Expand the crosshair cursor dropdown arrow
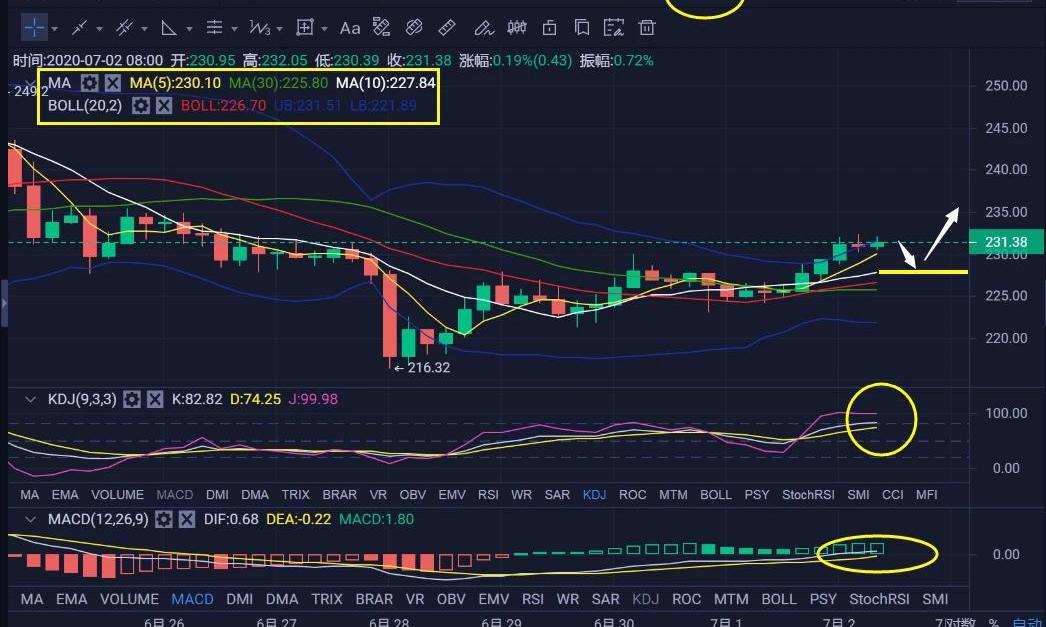 [54, 28]
